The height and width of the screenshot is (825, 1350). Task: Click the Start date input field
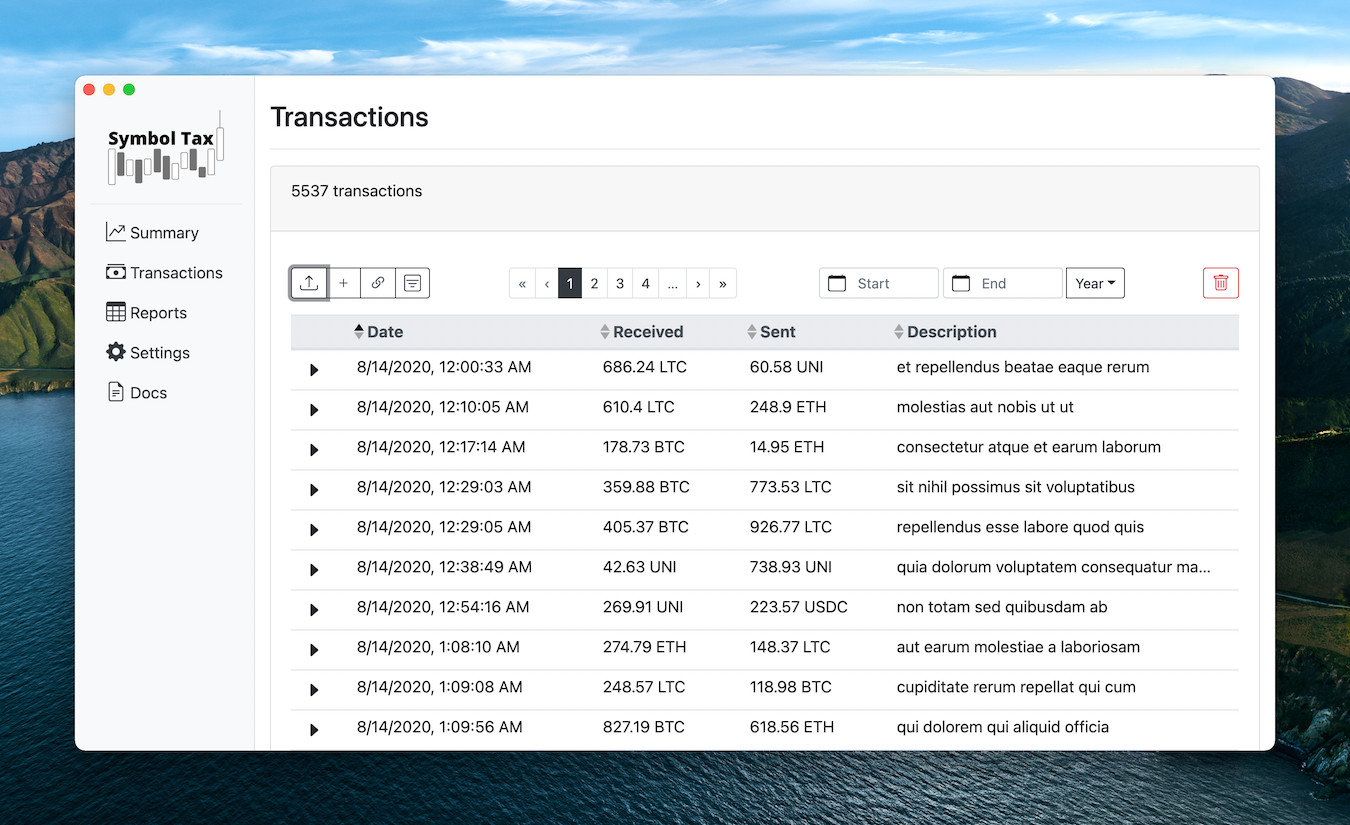point(879,283)
